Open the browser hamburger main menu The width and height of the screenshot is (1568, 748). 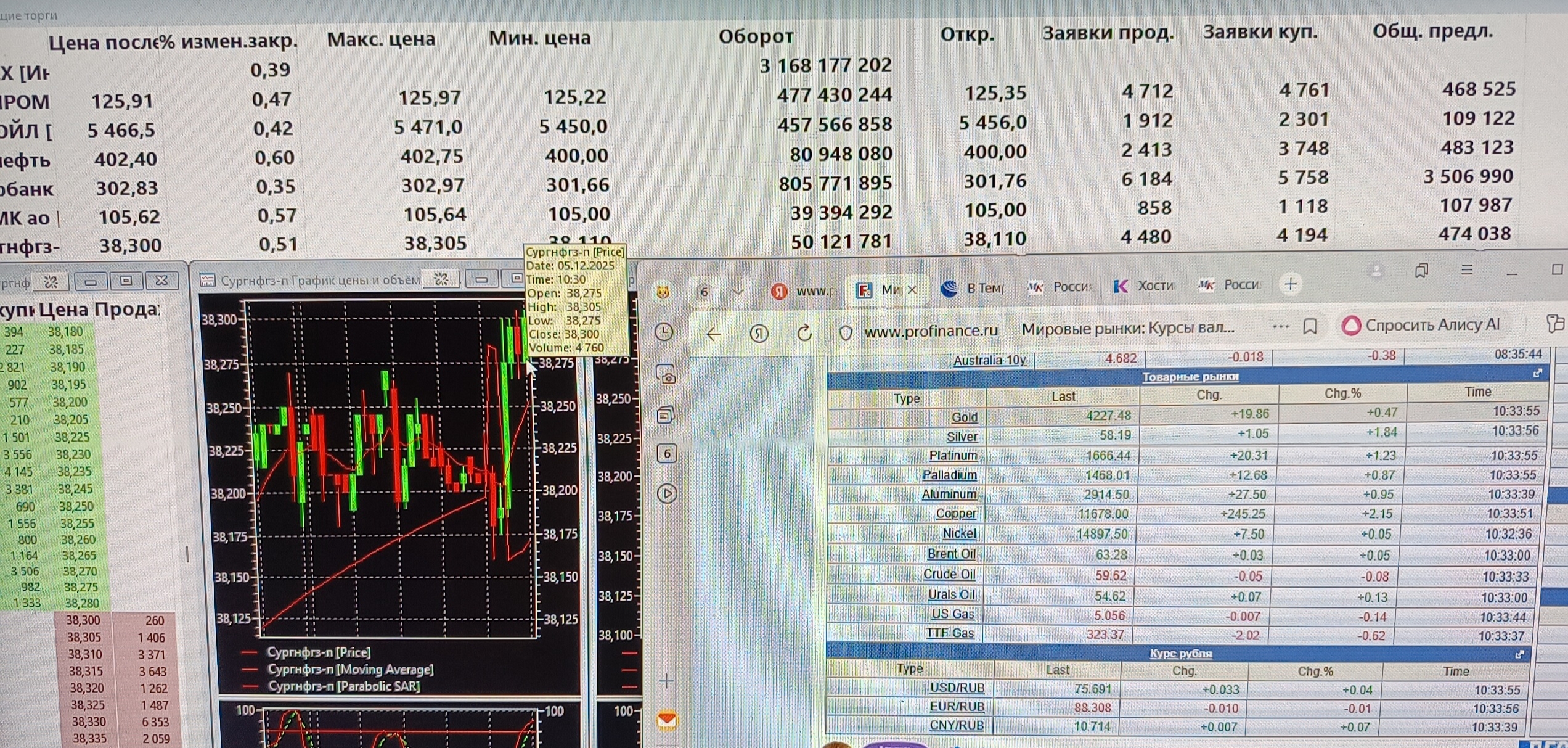1467,270
